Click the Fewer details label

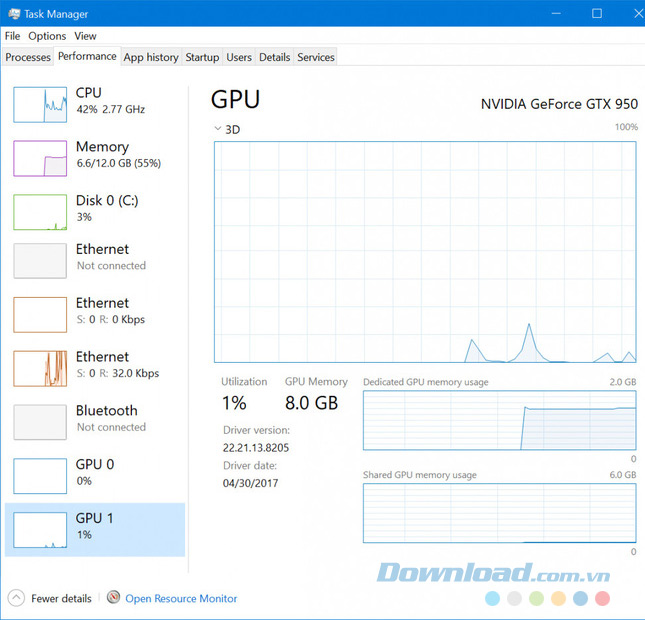61,598
